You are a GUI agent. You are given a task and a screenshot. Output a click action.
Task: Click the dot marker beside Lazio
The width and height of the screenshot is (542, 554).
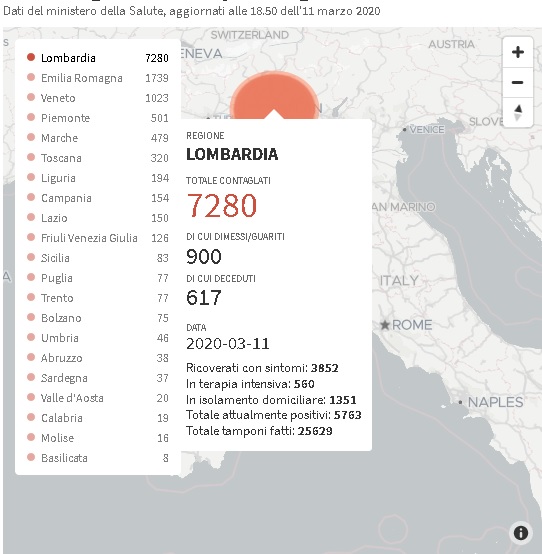(x=31, y=217)
